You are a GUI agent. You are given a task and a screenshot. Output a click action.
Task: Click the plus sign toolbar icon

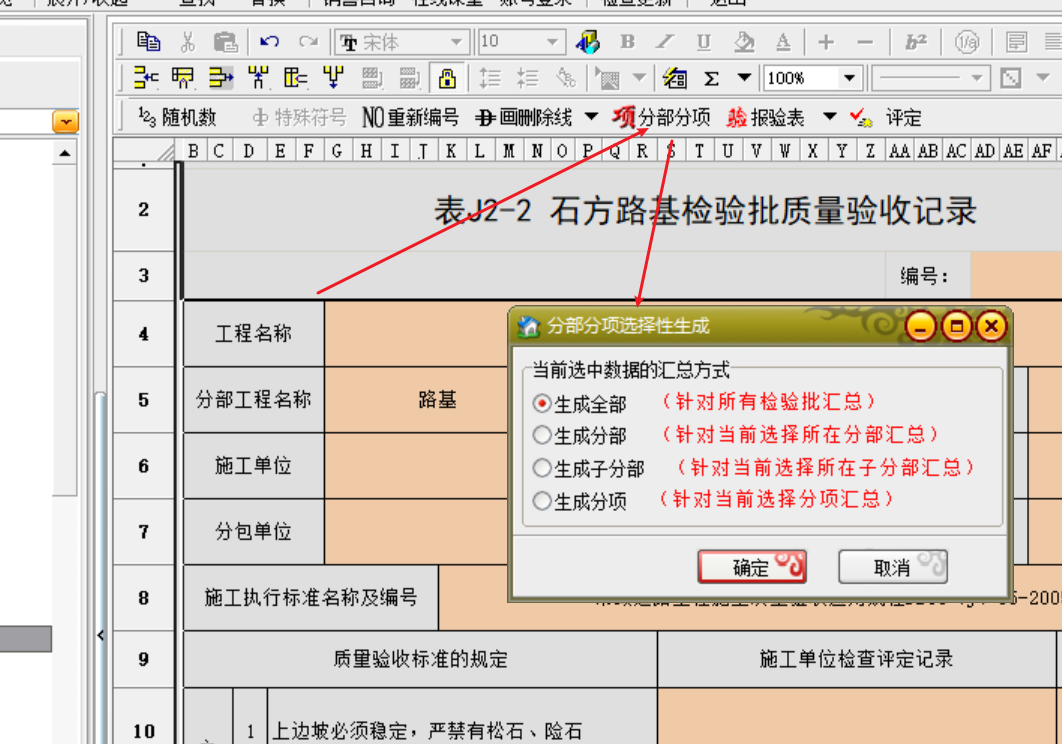tap(826, 42)
